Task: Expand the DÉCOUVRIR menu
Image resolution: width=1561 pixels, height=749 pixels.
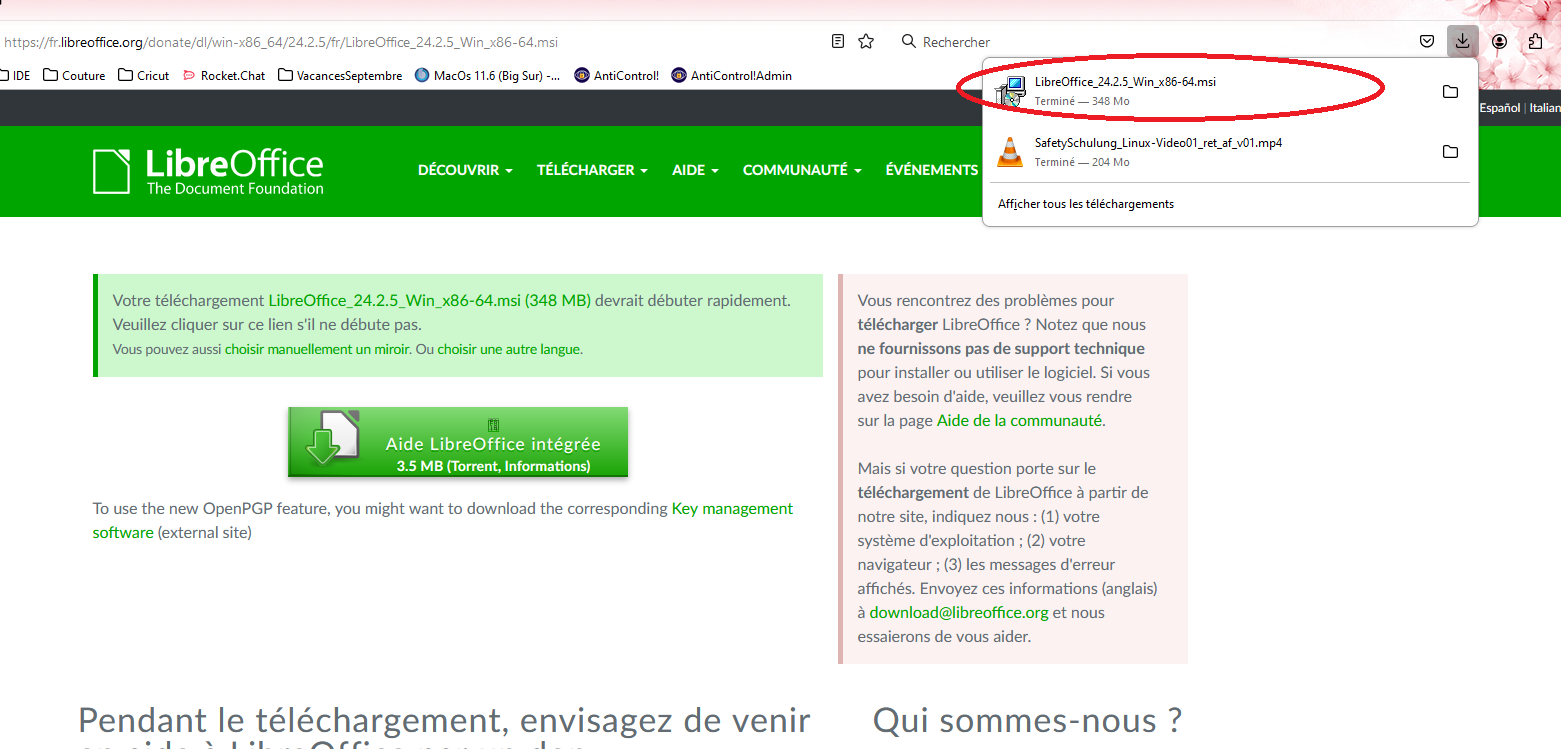Action: [x=465, y=170]
